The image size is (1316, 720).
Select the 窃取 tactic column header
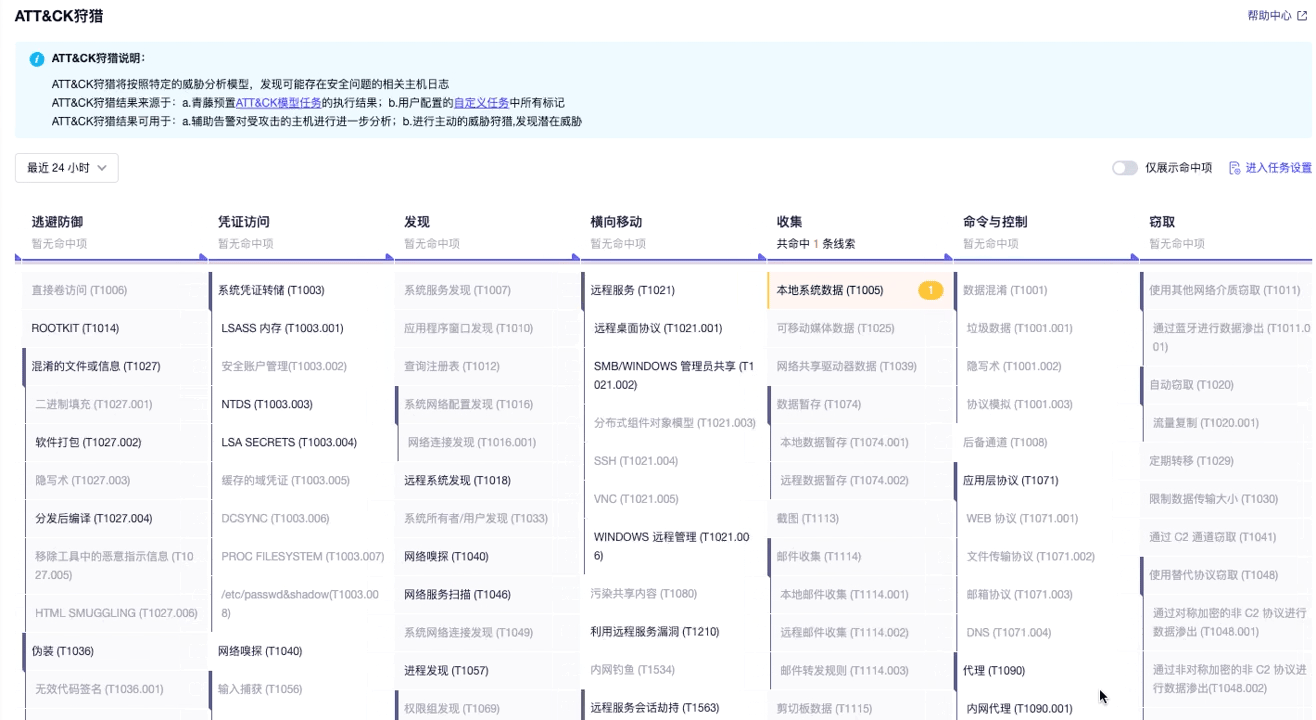click(x=1162, y=222)
